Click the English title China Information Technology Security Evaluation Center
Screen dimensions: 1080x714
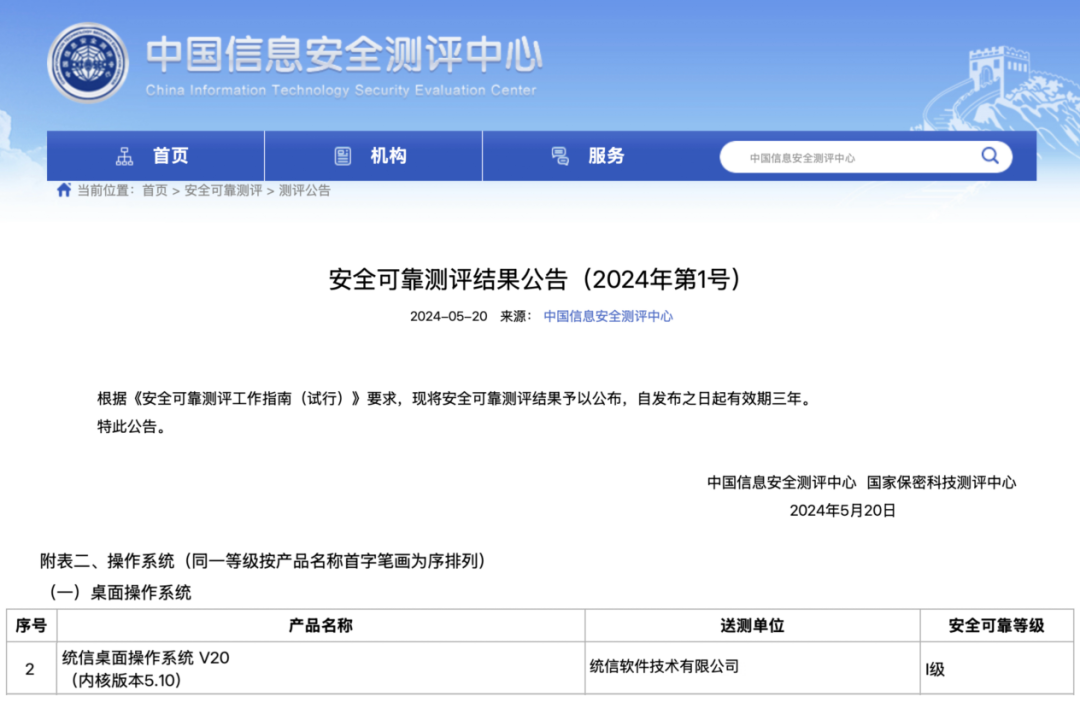point(341,90)
